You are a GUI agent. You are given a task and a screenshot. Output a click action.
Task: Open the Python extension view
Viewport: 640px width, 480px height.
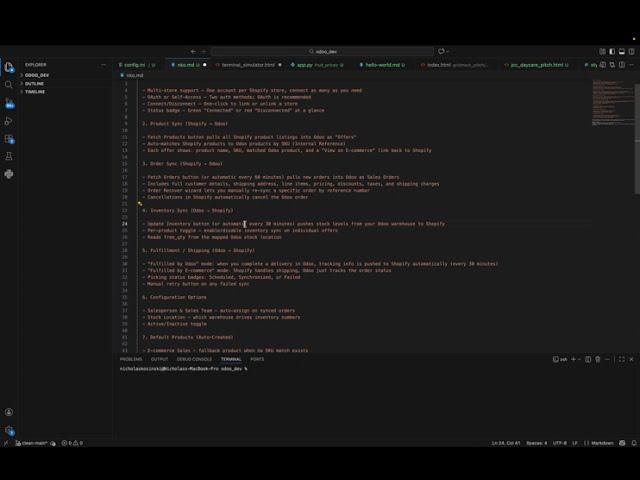click(x=9, y=174)
